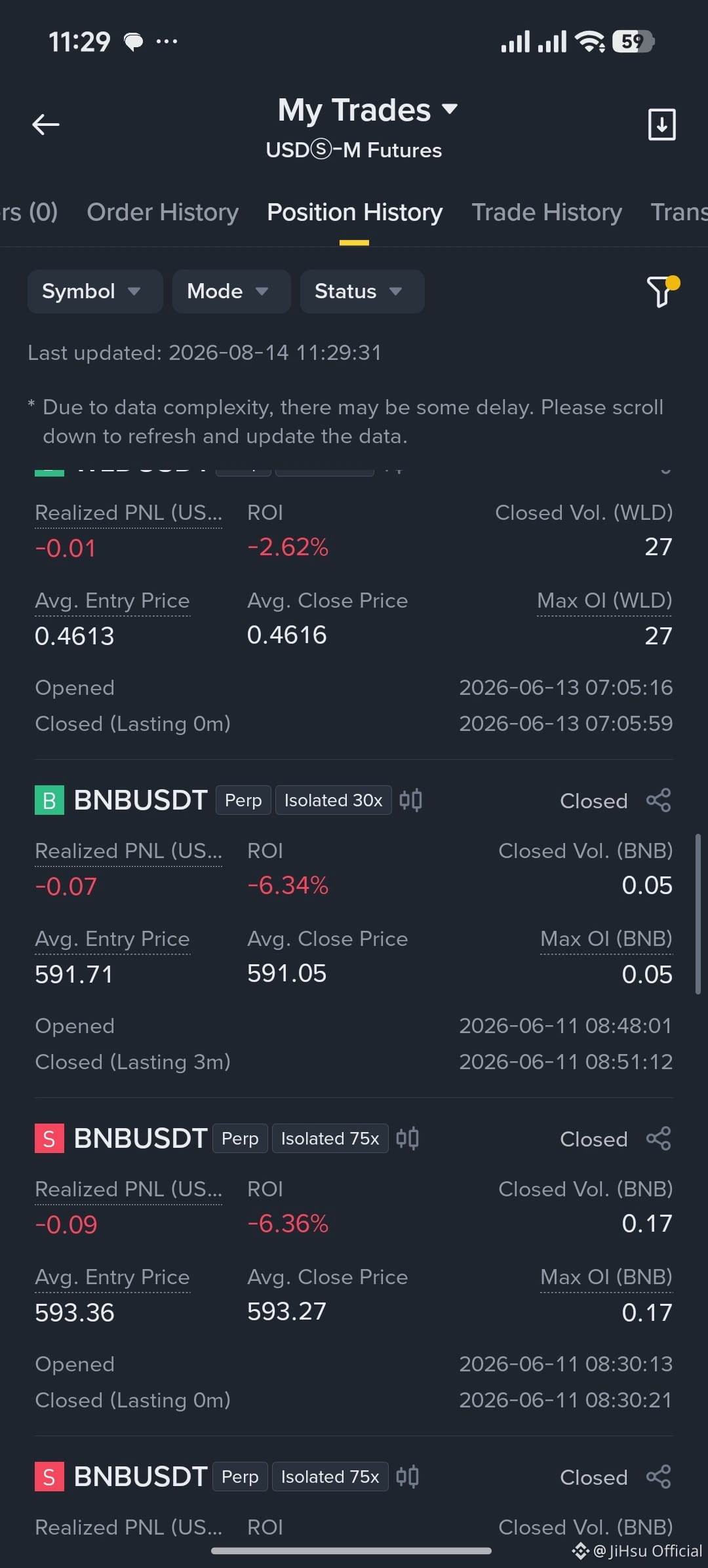Screen dimensions: 708x1568
Task: Open the filter funnel icon
Action: (x=663, y=291)
